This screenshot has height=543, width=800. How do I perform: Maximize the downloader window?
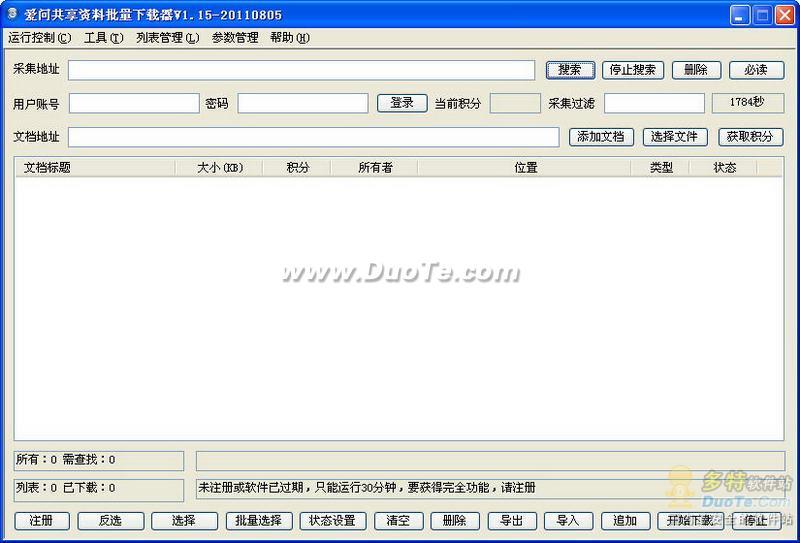[762, 15]
